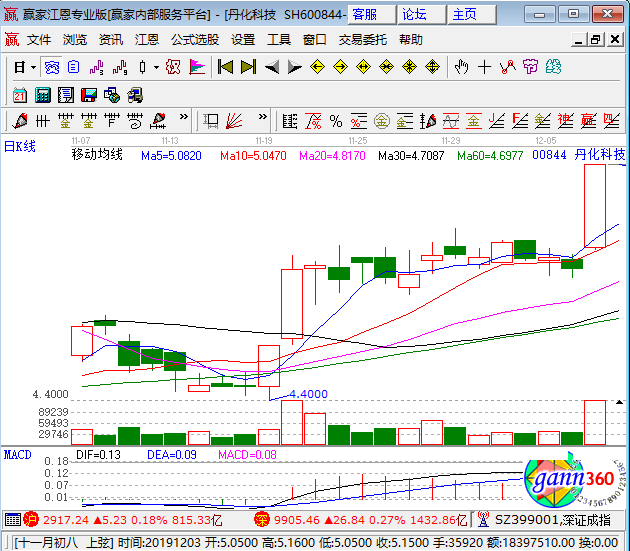Click the pink flag chart icon
Viewport: 630px width, 551px height.
pos(197,67)
